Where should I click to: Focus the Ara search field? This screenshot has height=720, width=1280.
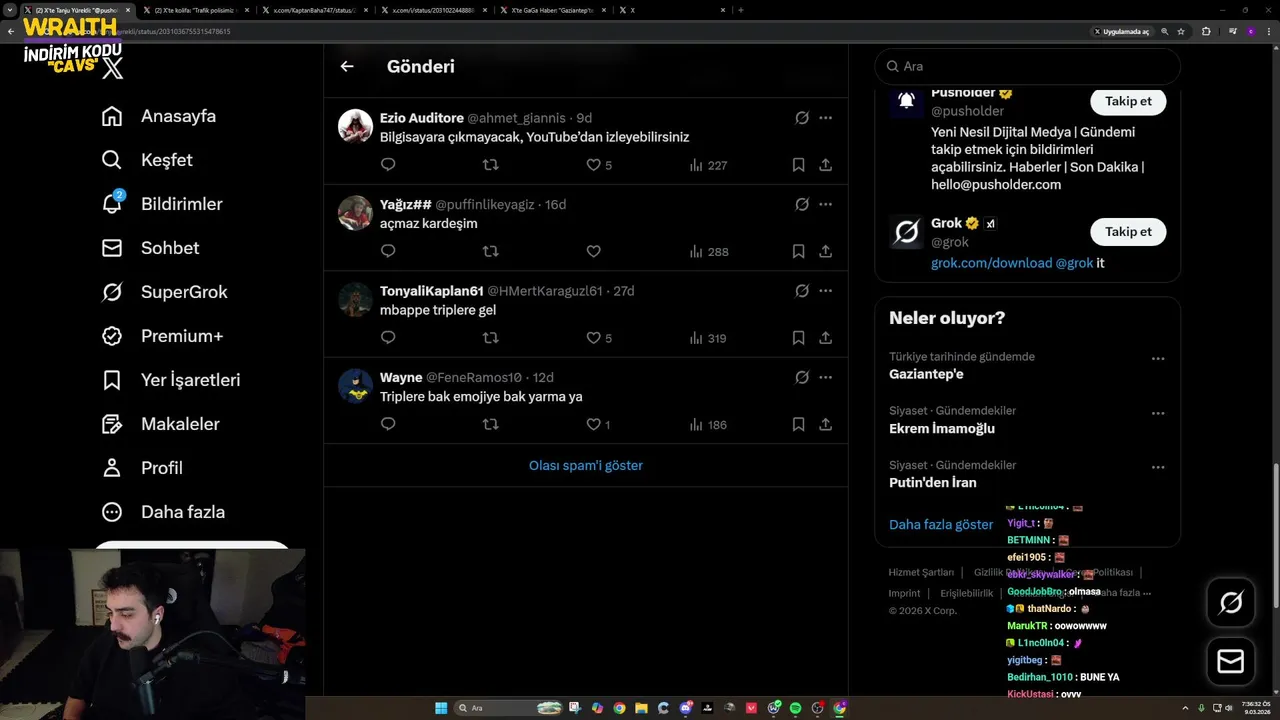pyautogui.click(x=1027, y=66)
